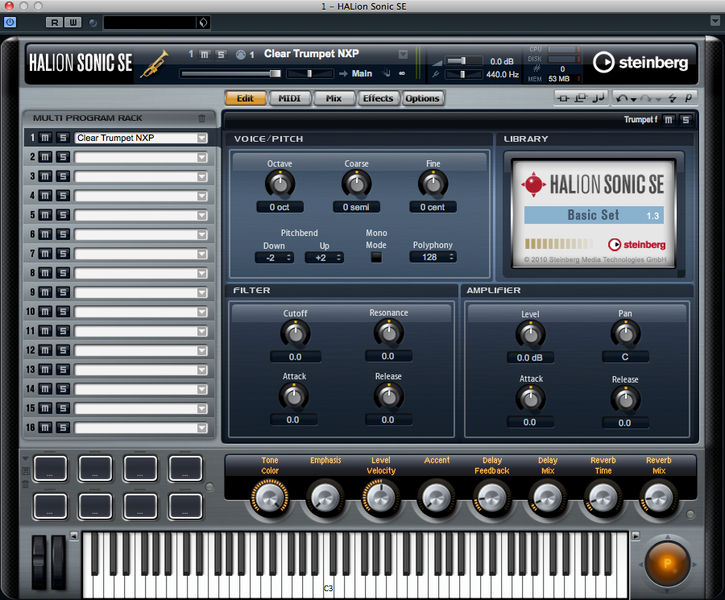
Task: Click the plug-in power activate icon
Action: [10, 21]
